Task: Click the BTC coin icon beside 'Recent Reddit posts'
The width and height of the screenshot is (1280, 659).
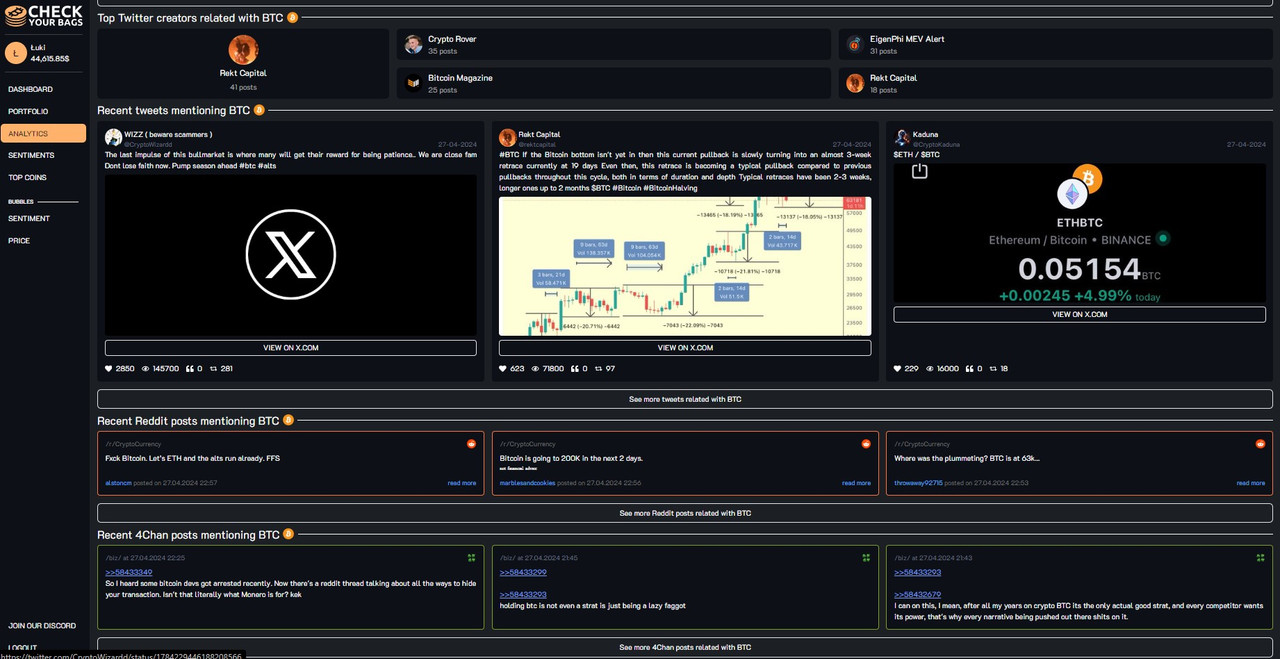Action: tap(288, 420)
